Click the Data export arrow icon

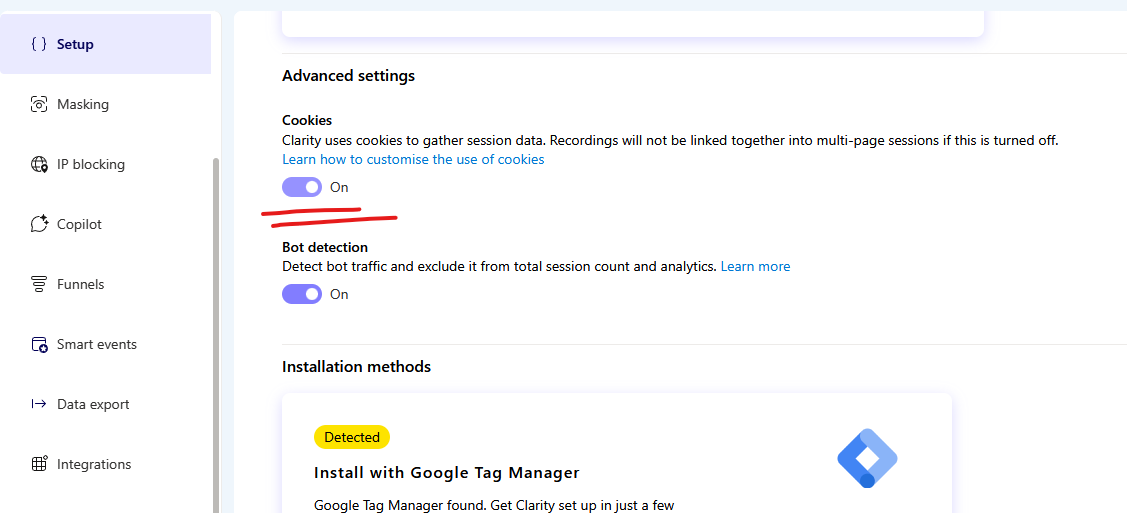39,404
